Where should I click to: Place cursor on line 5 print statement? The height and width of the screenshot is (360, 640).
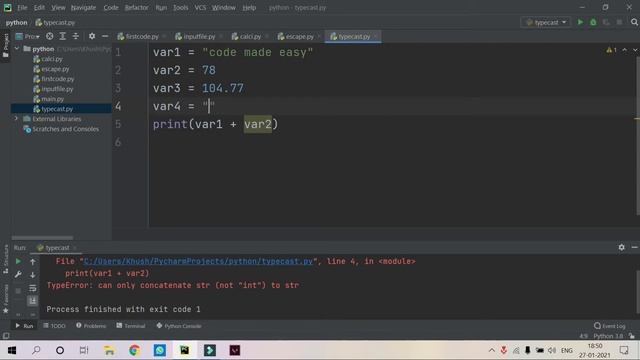[x=215, y=124]
